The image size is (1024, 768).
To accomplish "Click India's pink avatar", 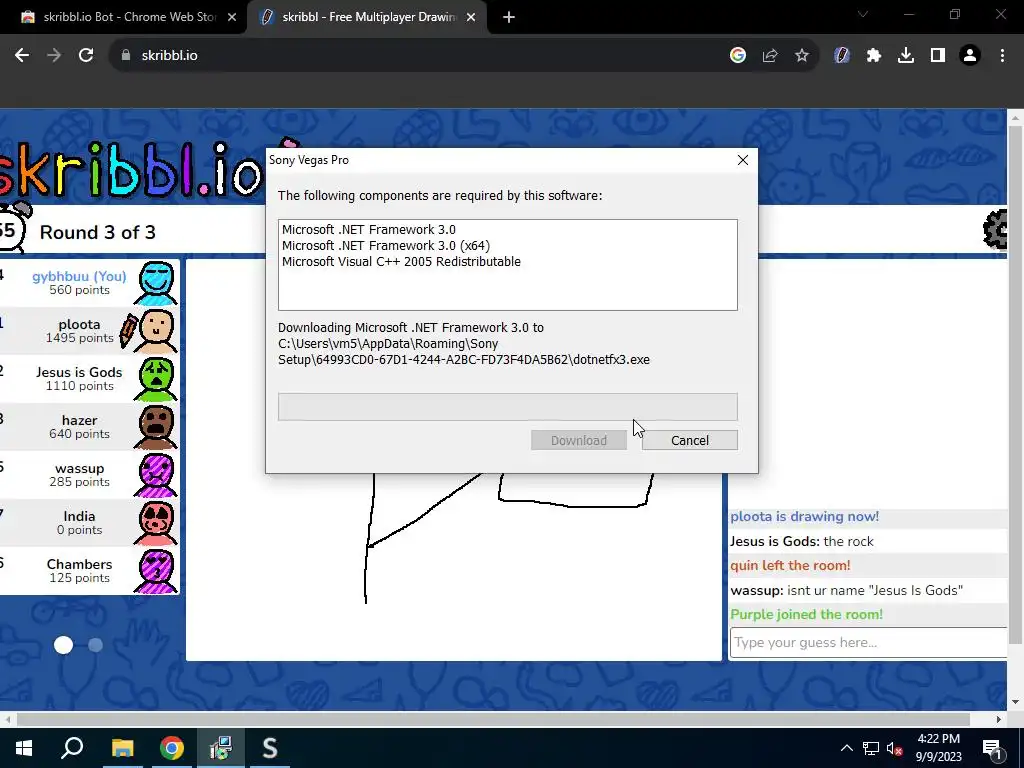I will (x=156, y=523).
